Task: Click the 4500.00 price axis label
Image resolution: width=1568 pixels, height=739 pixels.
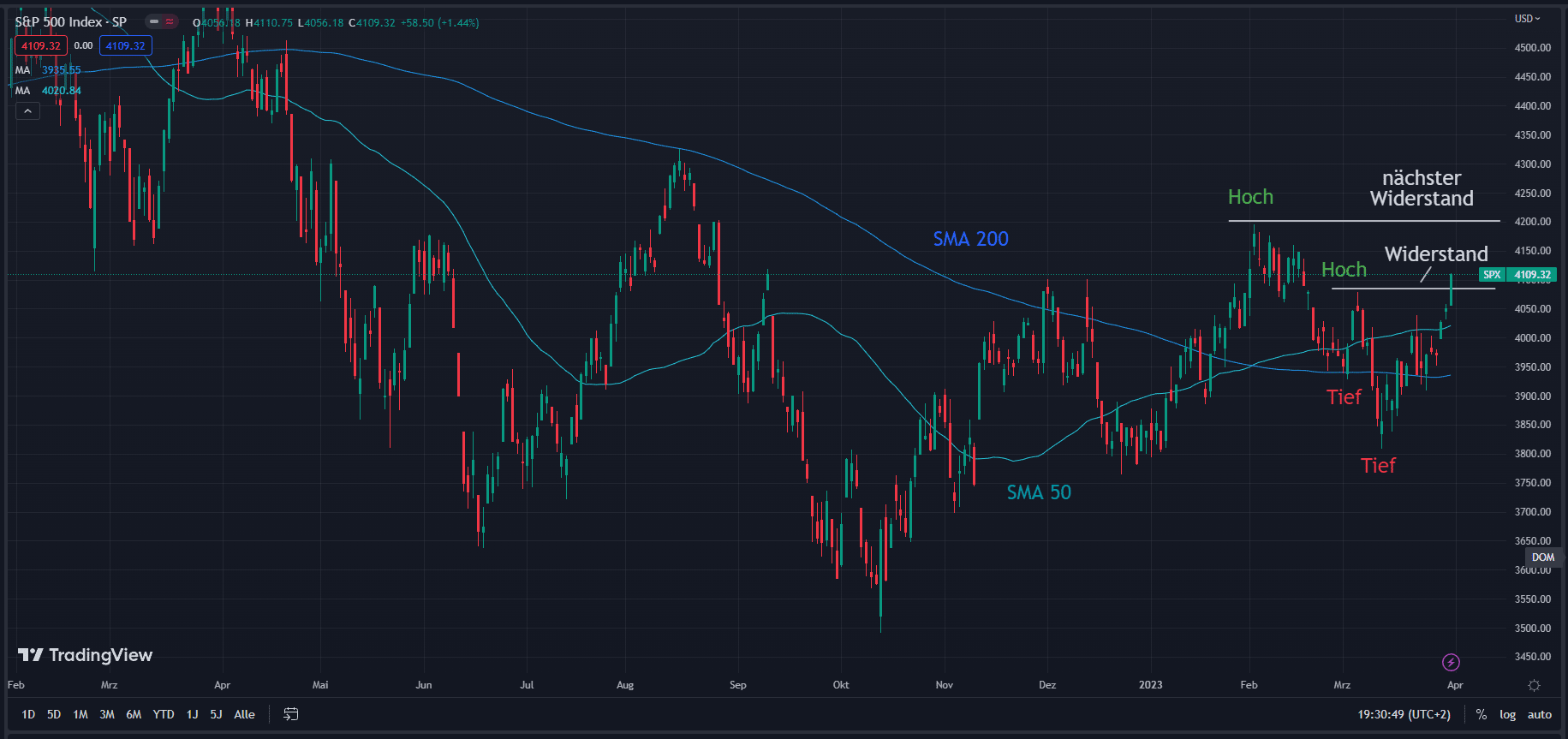Action: 1532,48
